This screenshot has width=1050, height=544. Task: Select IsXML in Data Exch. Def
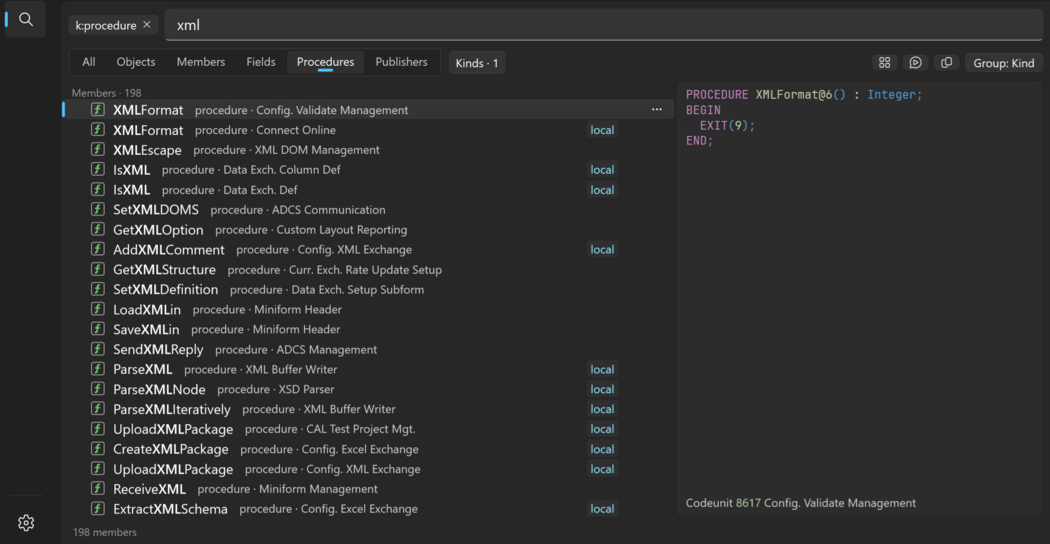coord(370,190)
